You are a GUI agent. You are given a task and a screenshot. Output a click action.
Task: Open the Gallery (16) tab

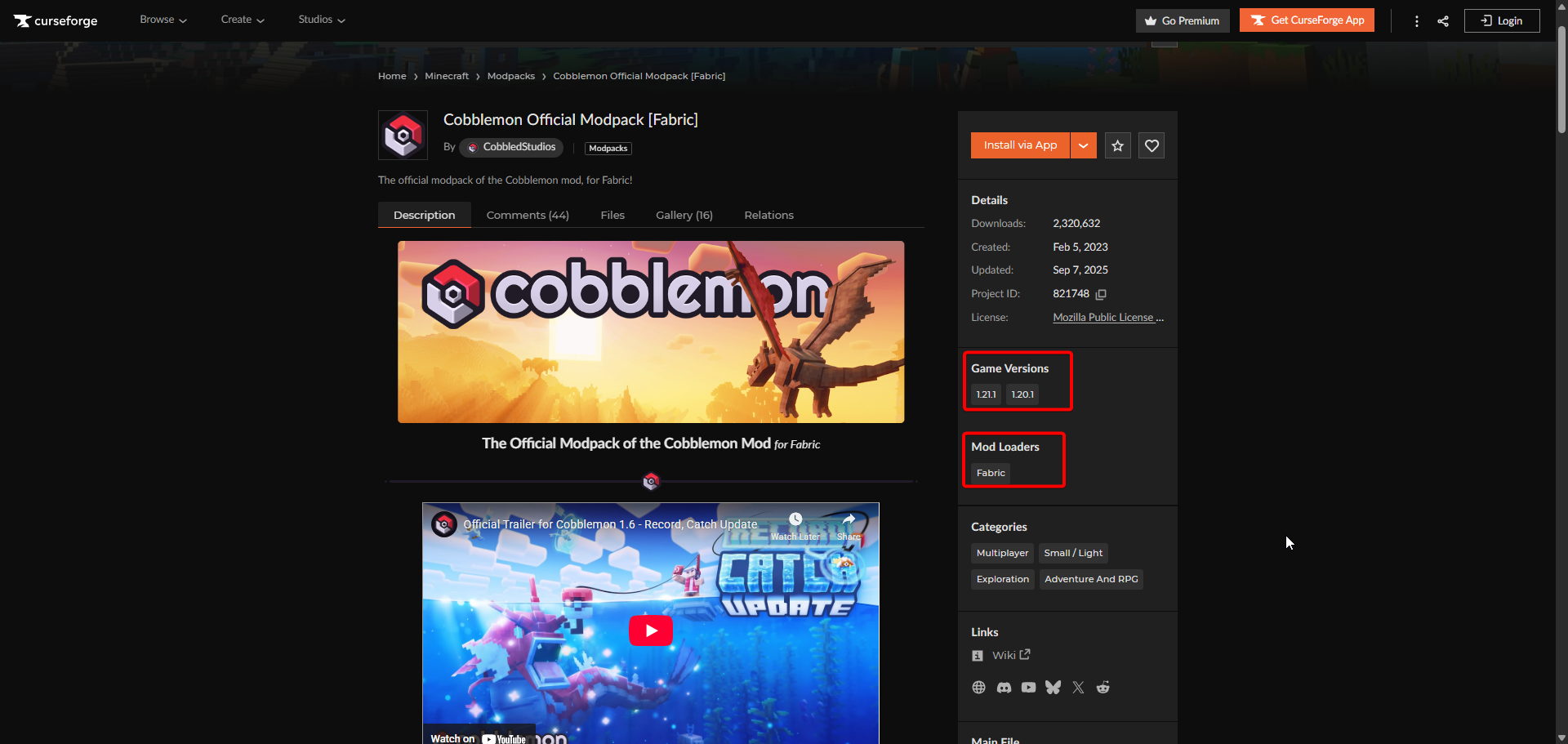click(684, 215)
